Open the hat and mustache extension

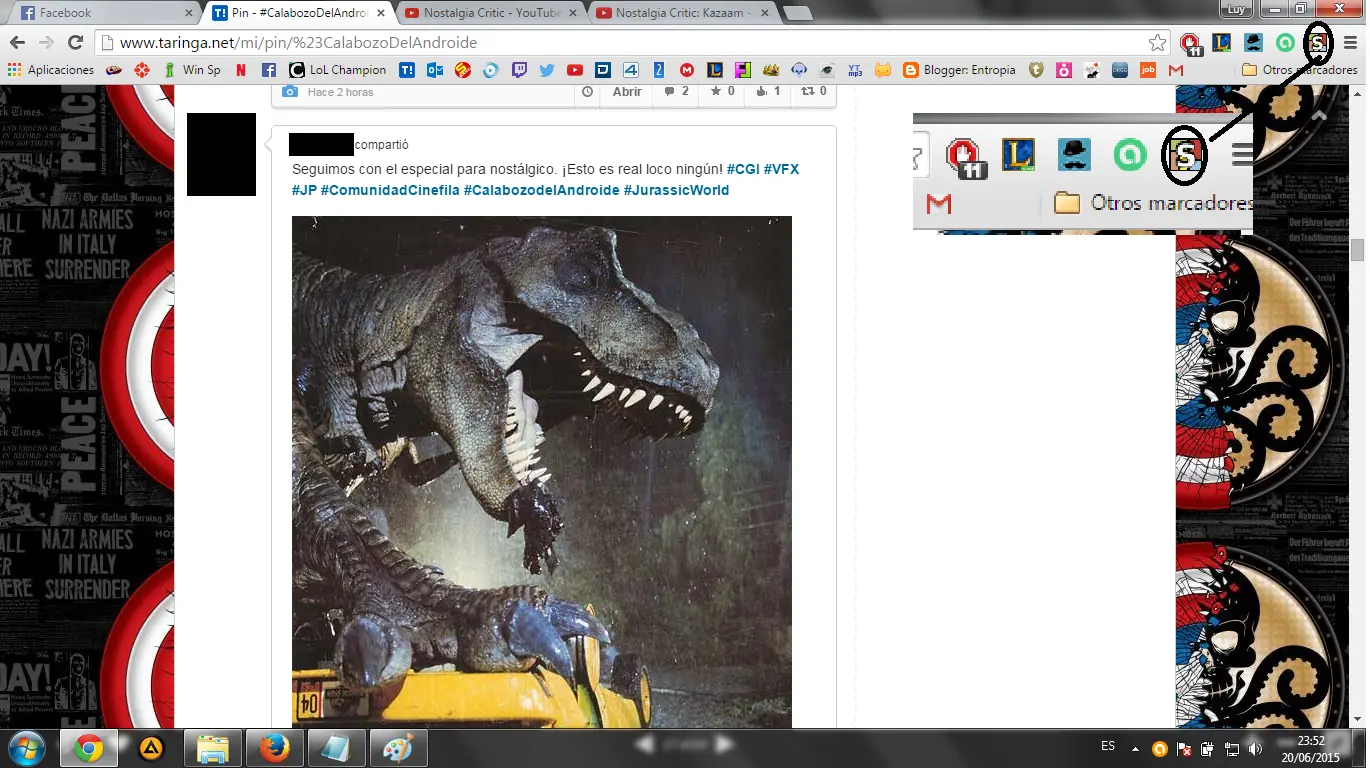point(1253,42)
